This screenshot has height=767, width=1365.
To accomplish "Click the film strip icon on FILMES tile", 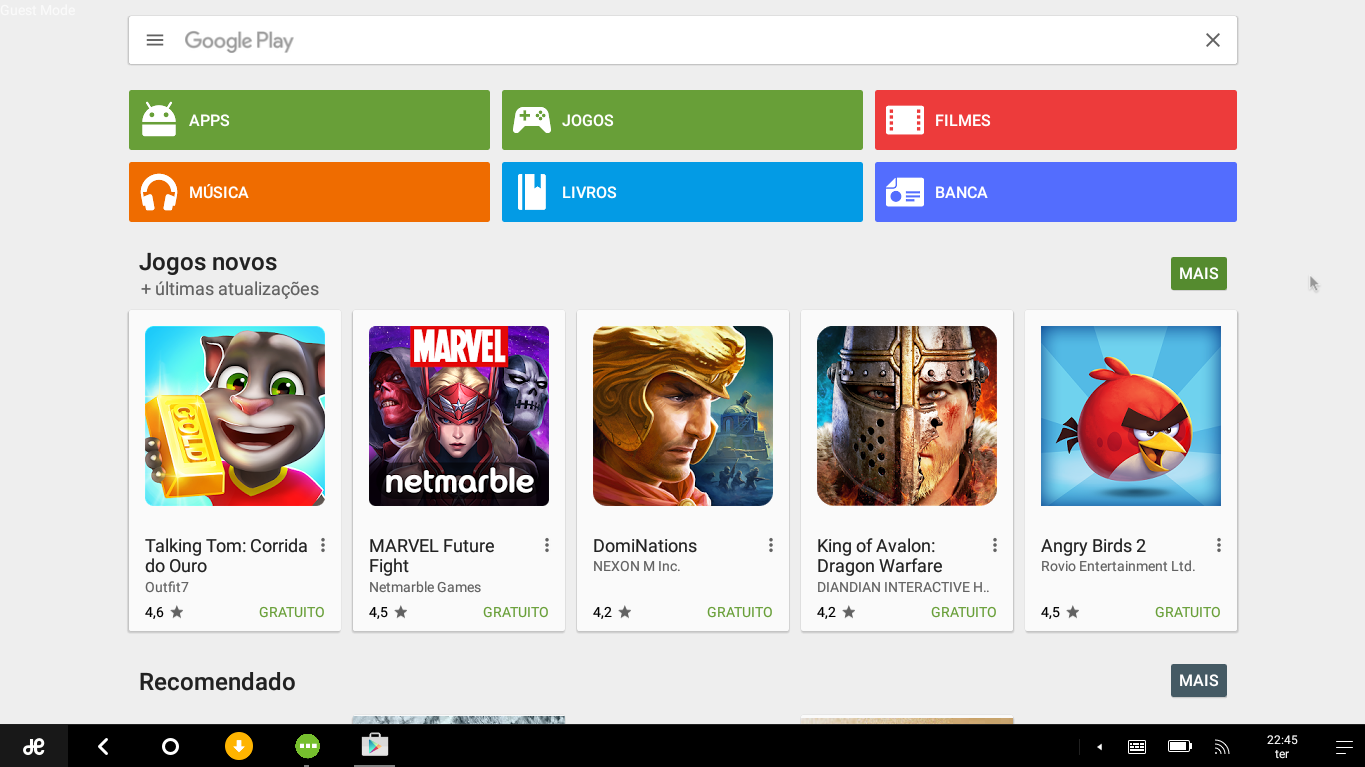I will click(x=905, y=120).
